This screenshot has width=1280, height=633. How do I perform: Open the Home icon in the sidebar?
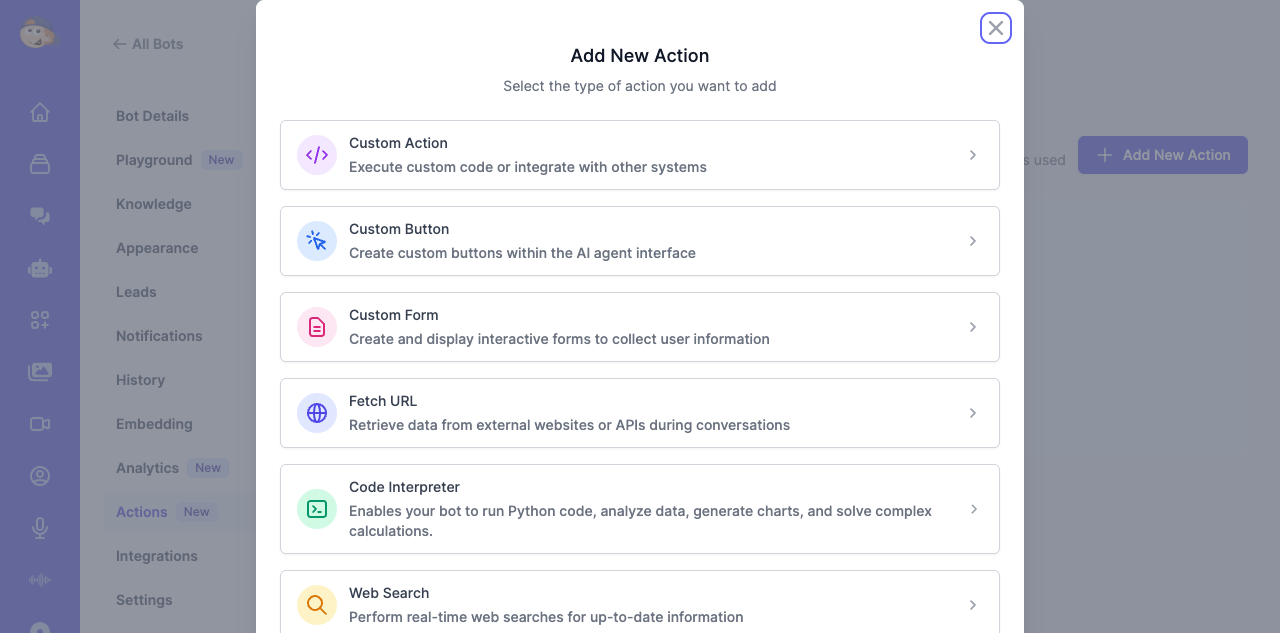click(x=40, y=112)
